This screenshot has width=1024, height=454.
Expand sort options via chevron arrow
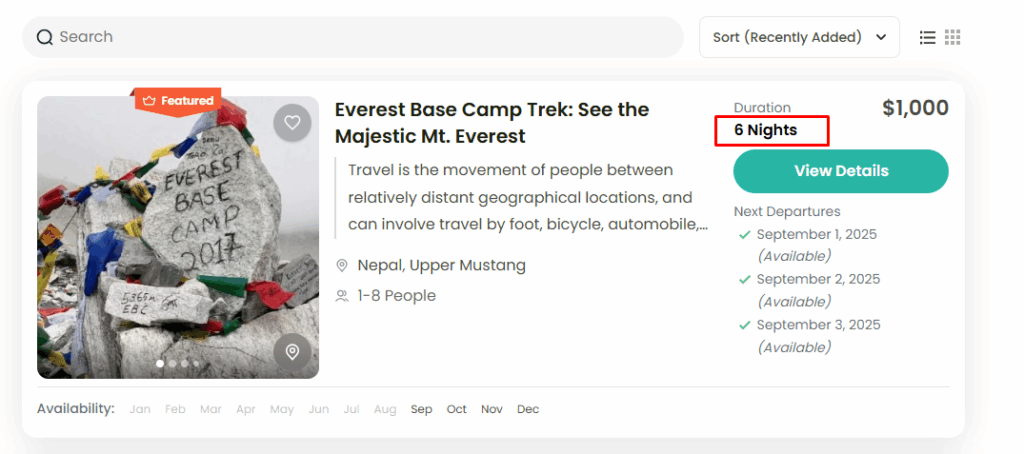[881, 37]
